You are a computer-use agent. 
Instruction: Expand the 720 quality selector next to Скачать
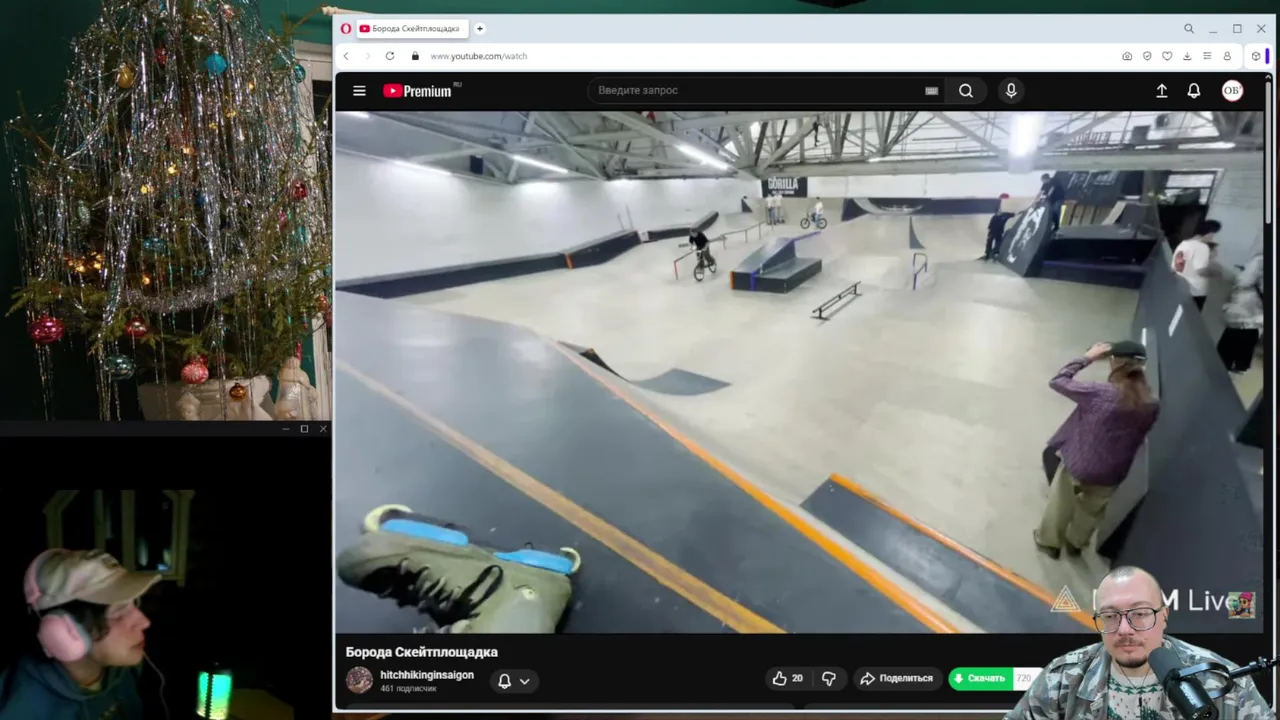(1023, 678)
